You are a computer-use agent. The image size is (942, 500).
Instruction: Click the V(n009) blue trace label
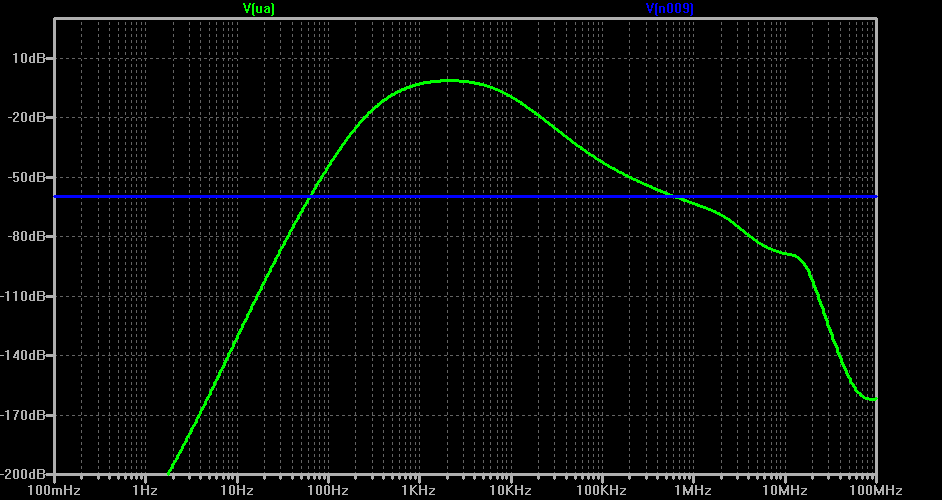coord(670,8)
